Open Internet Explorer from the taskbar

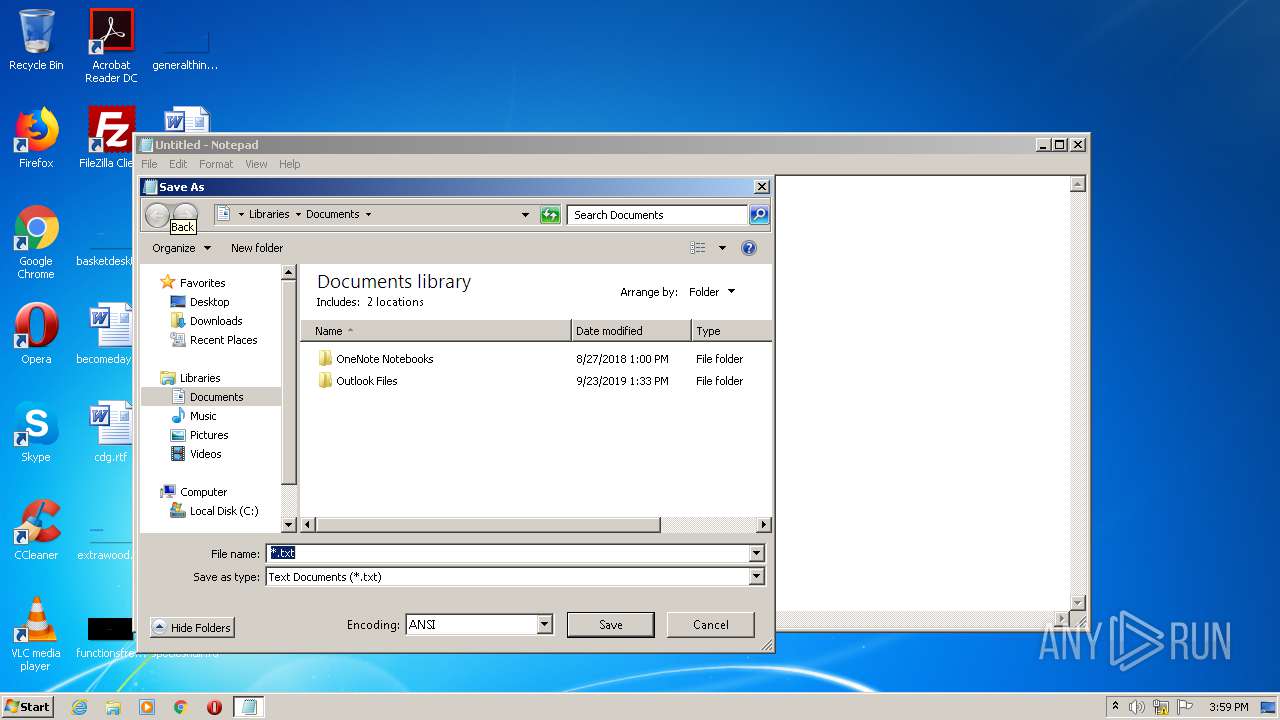click(79, 707)
